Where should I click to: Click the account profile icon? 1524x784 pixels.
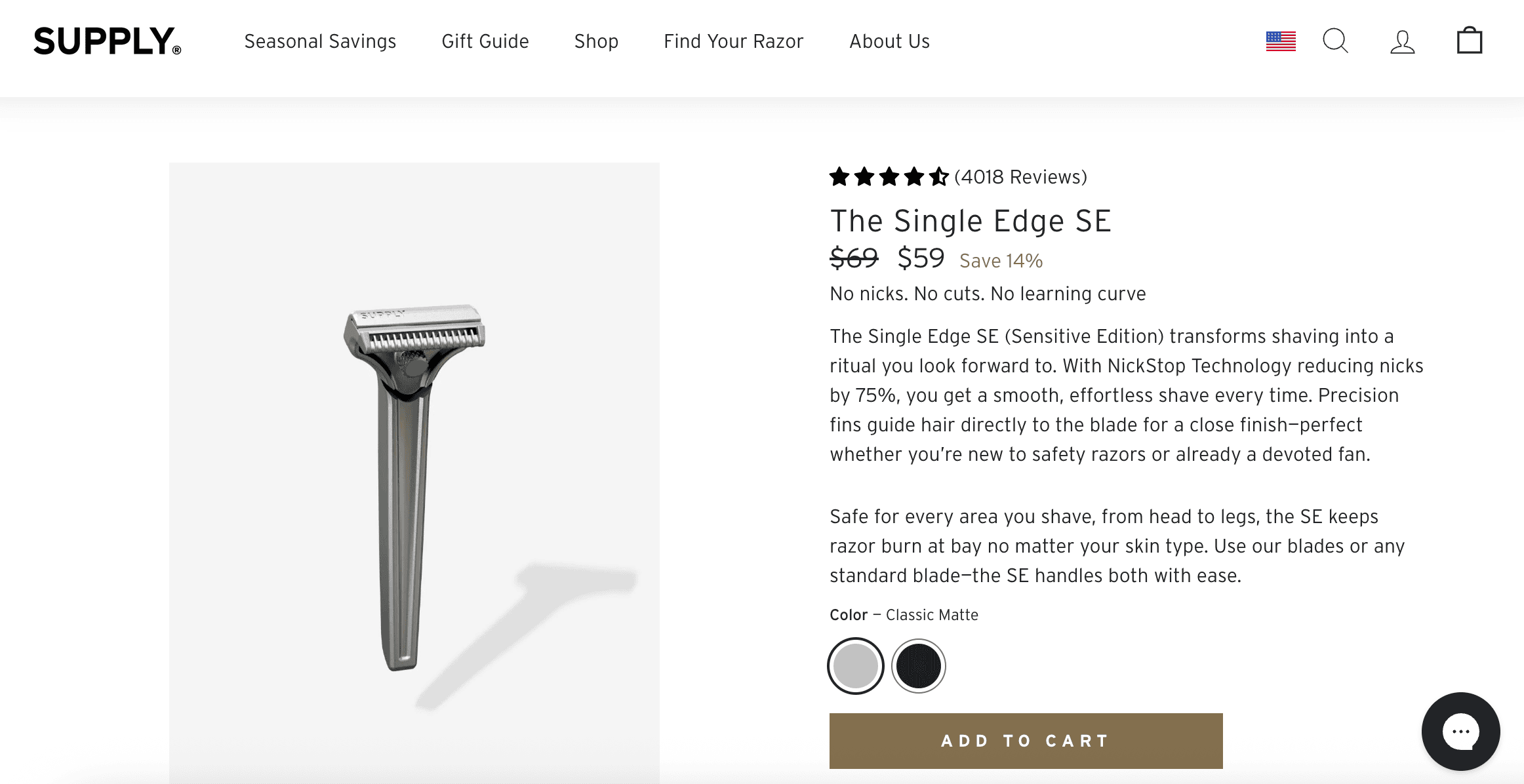click(x=1402, y=42)
